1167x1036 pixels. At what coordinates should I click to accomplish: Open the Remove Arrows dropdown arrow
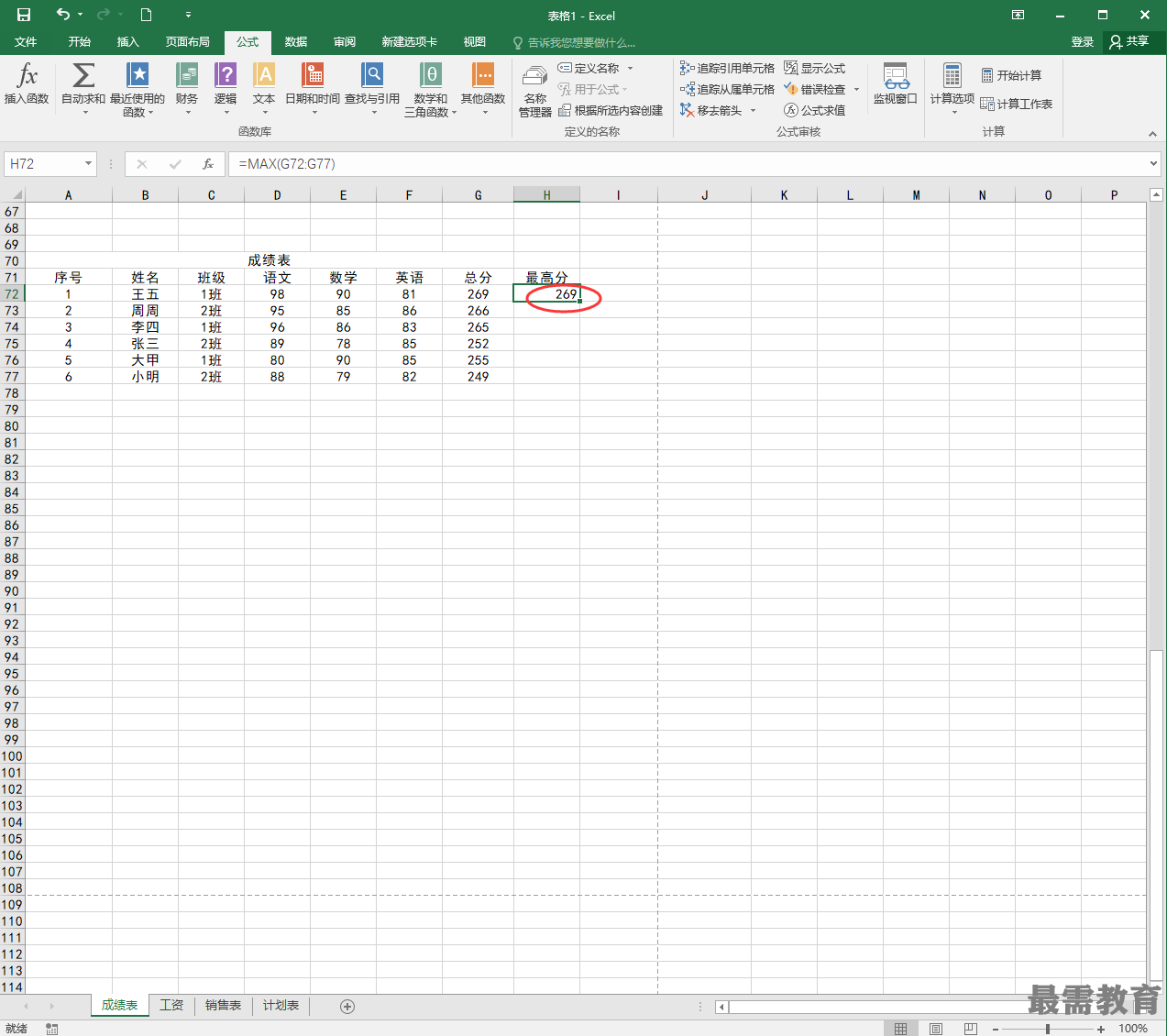[x=754, y=111]
